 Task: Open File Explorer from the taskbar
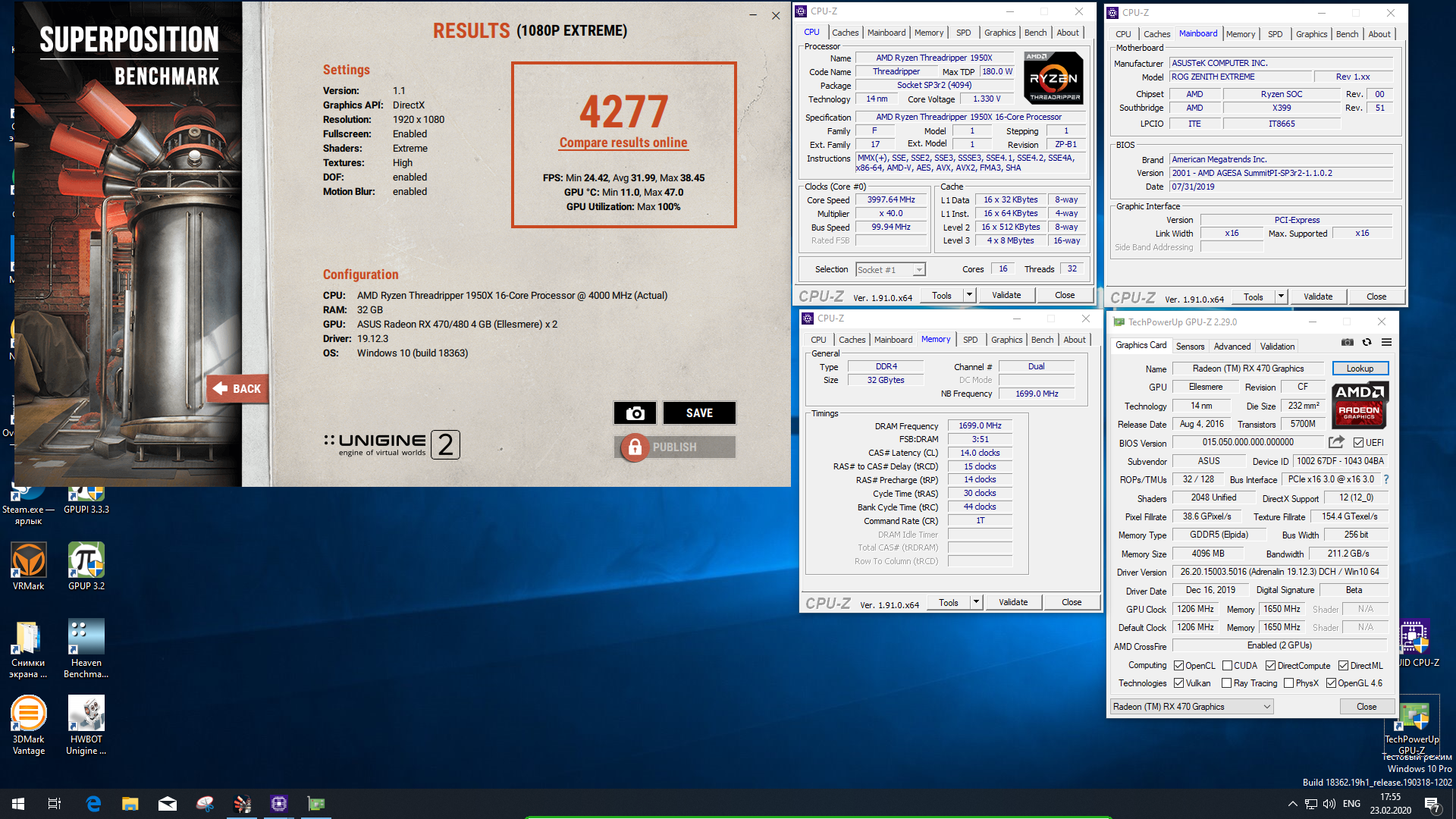[130, 804]
